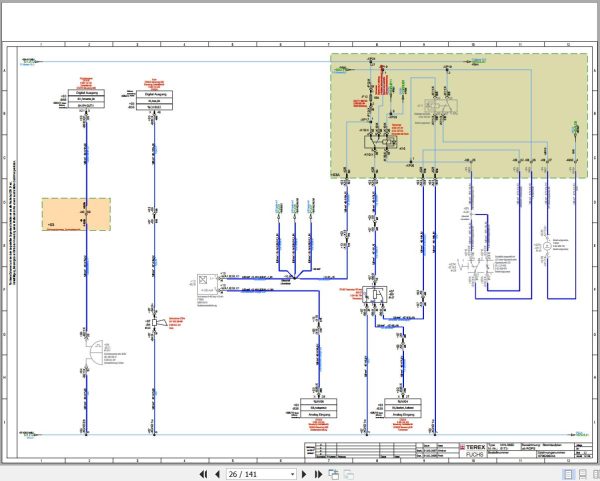
Task: Go to the next page
Action: pyautogui.click(x=305, y=474)
